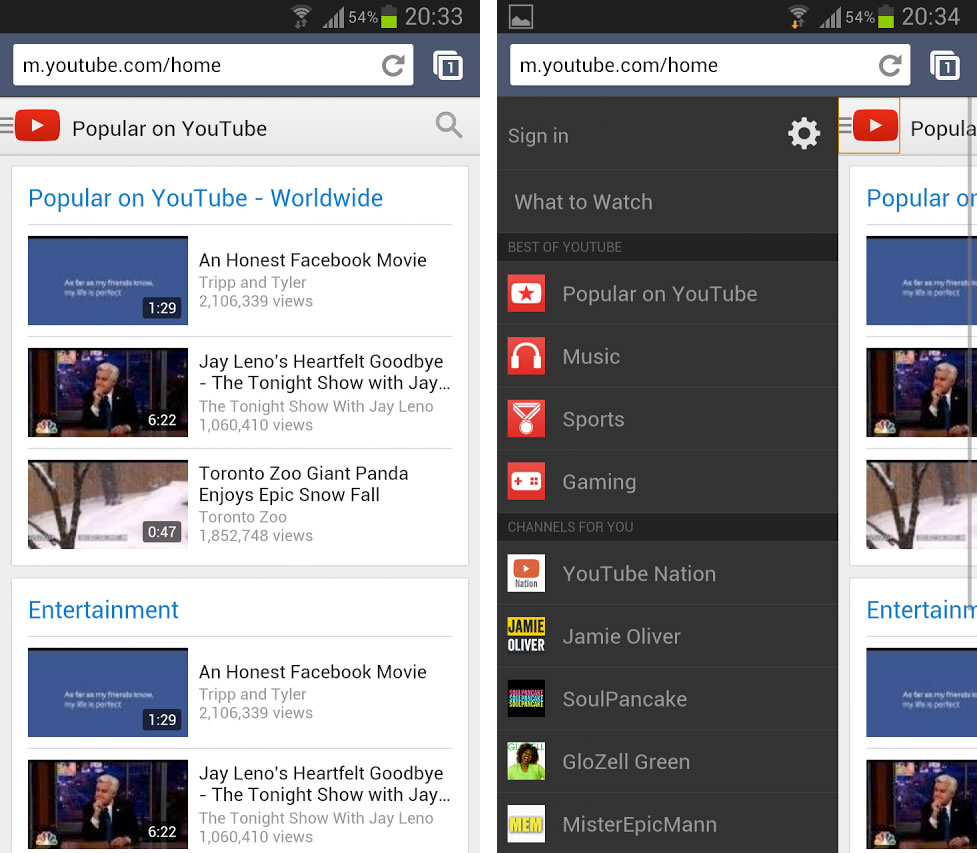Reload page icon in left screen address bar
Screen dimensions: 977x853
click(x=393, y=65)
